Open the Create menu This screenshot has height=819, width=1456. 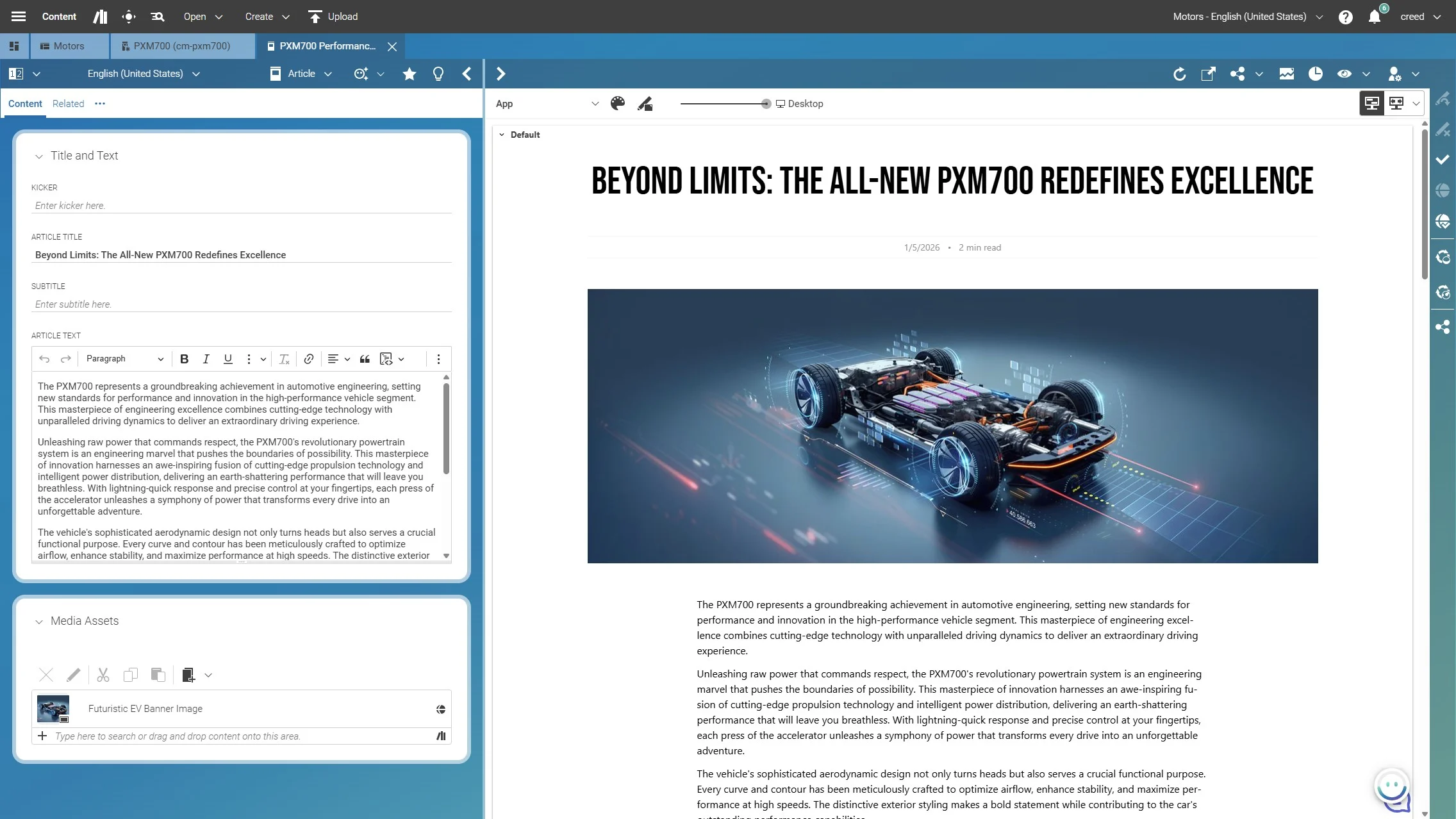[267, 17]
